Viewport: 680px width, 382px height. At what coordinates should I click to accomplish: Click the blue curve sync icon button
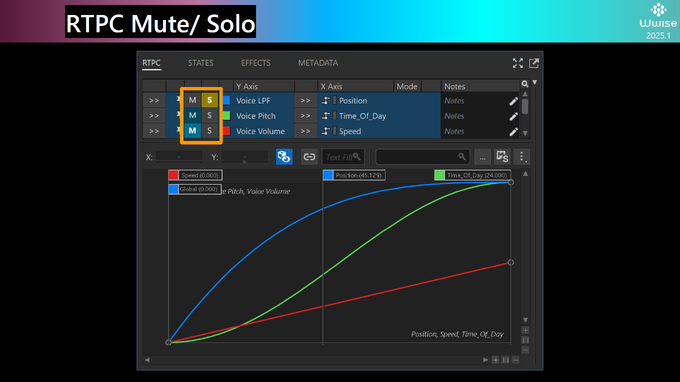(284, 157)
